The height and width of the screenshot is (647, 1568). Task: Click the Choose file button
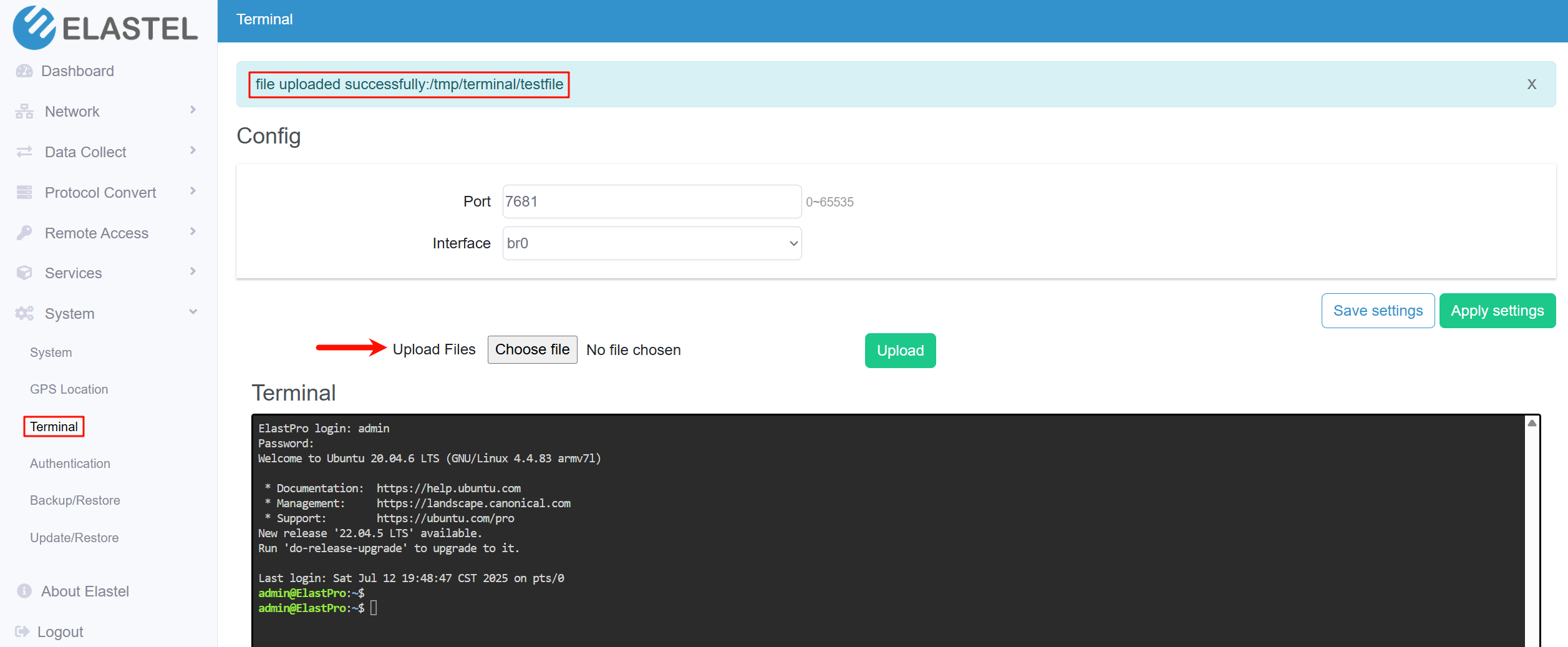point(532,349)
